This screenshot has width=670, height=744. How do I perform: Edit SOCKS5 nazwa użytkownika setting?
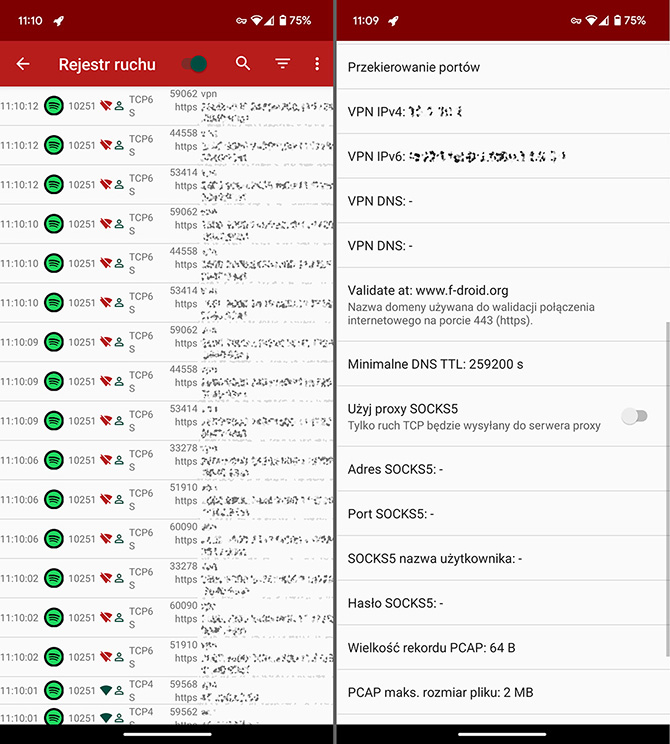[503, 558]
